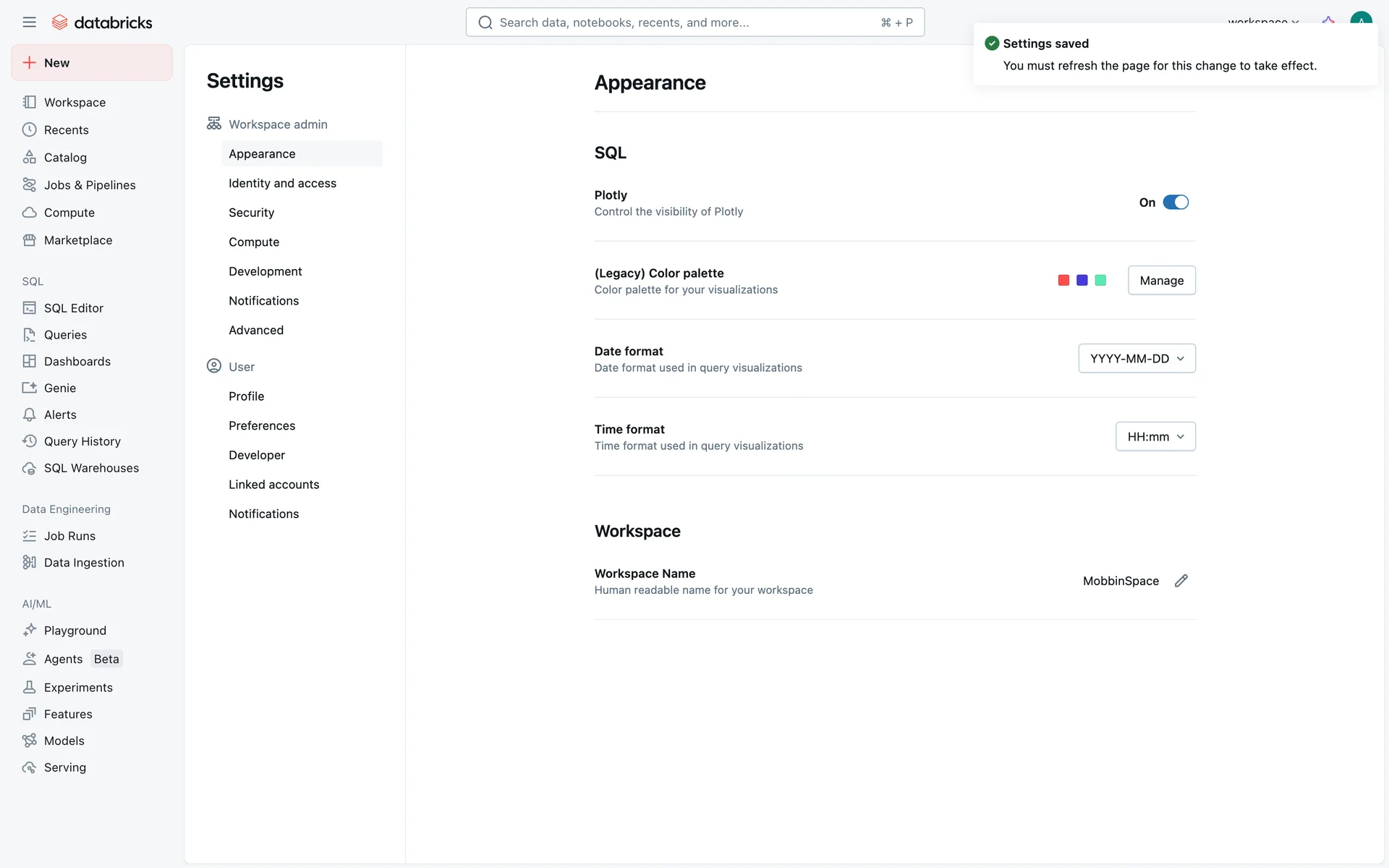
Task: Go to Security settings section
Action: click(251, 213)
